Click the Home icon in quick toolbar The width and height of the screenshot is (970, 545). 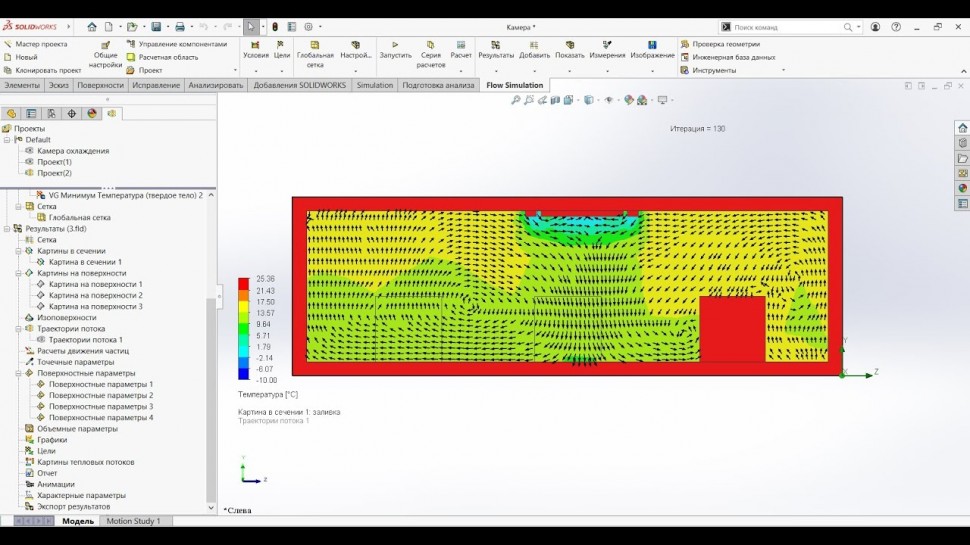[x=92, y=27]
